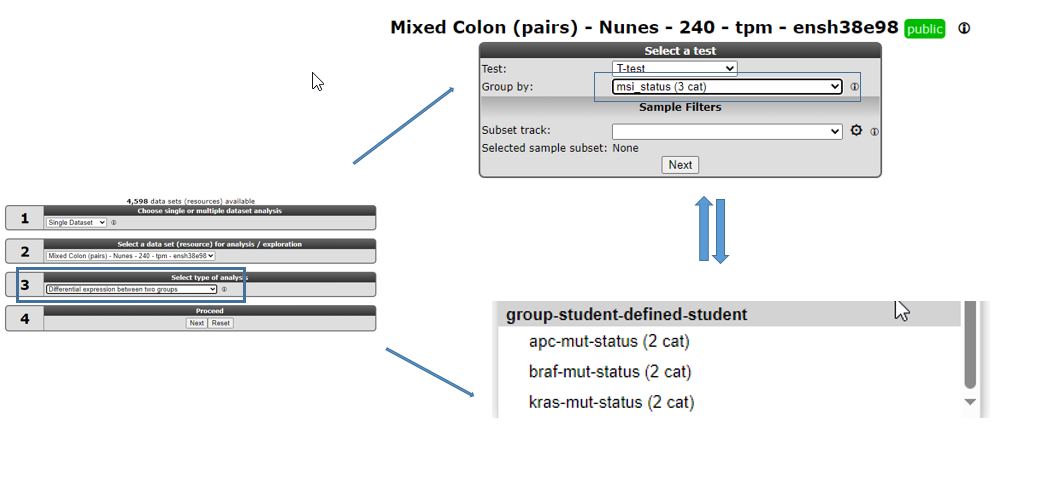
Task: Expand the Mixed Colon dataset selector
Action: (x=131, y=256)
